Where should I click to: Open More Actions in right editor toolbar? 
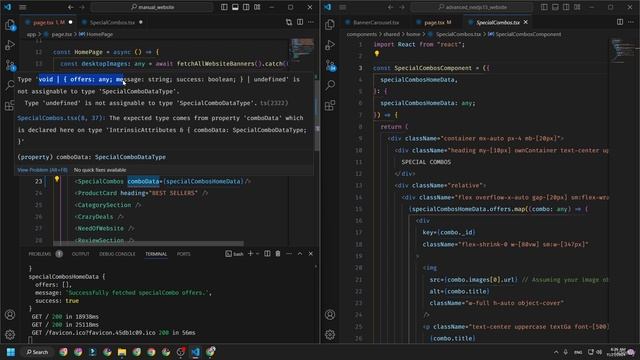click(x=631, y=22)
